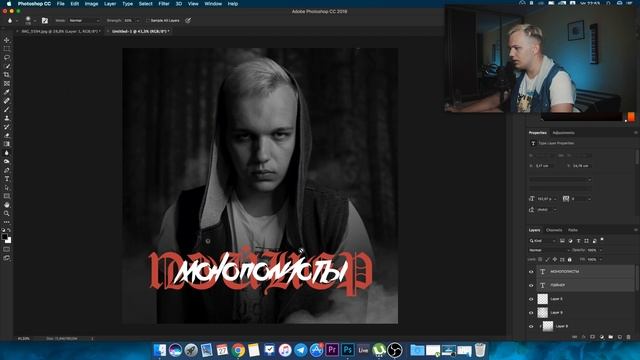Open the Image menu
The image size is (640, 360).
tap(91, 4)
